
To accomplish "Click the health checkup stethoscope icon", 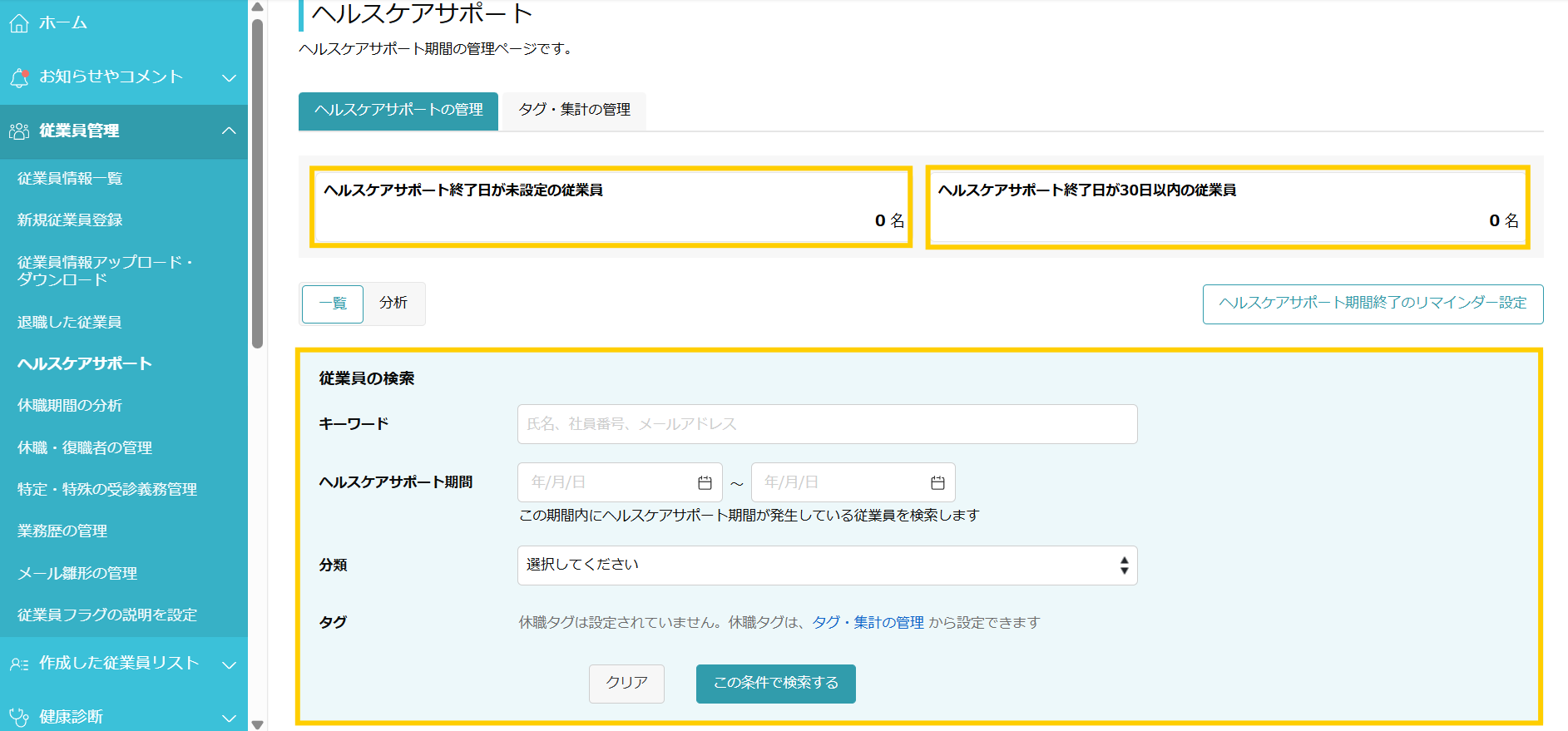I will (19, 717).
